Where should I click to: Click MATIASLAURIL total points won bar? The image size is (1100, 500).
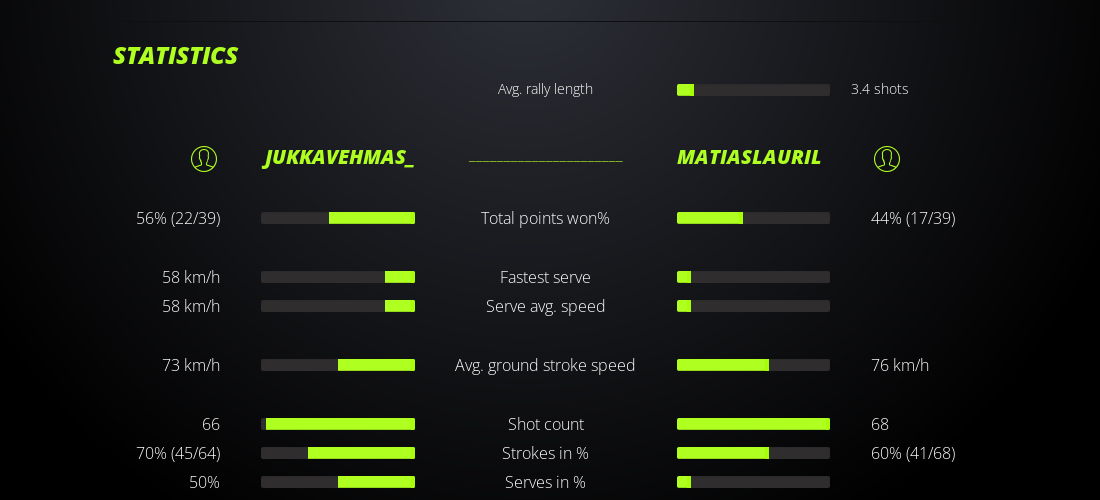click(753, 218)
